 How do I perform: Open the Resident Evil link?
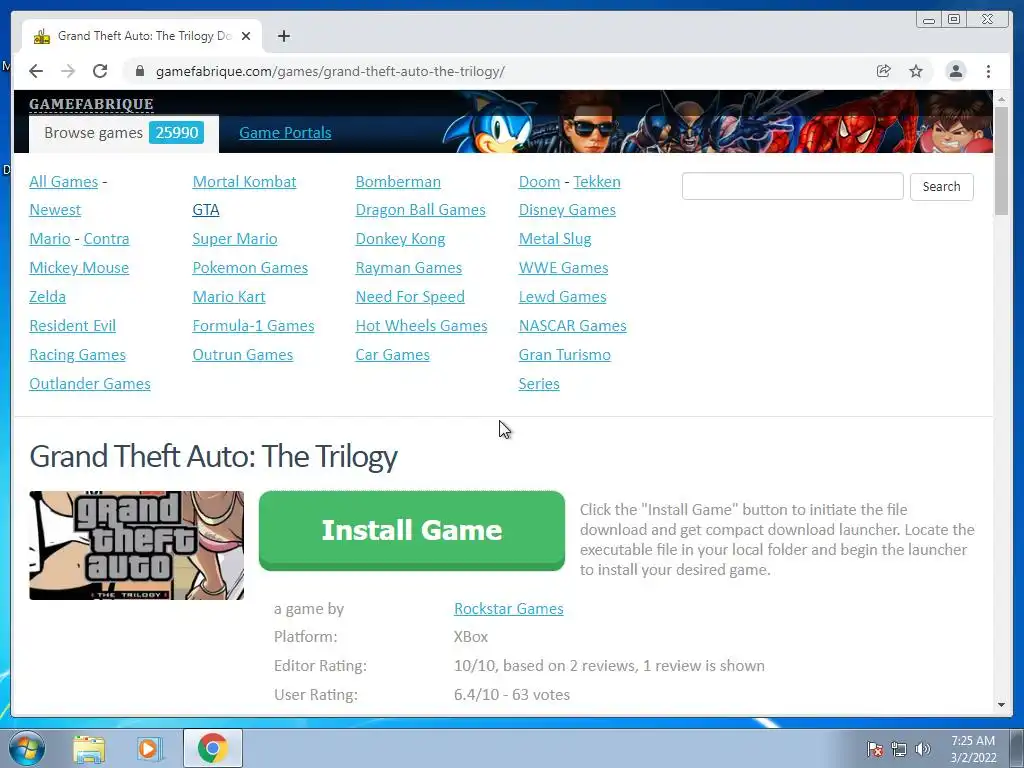pyautogui.click(x=72, y=325)
